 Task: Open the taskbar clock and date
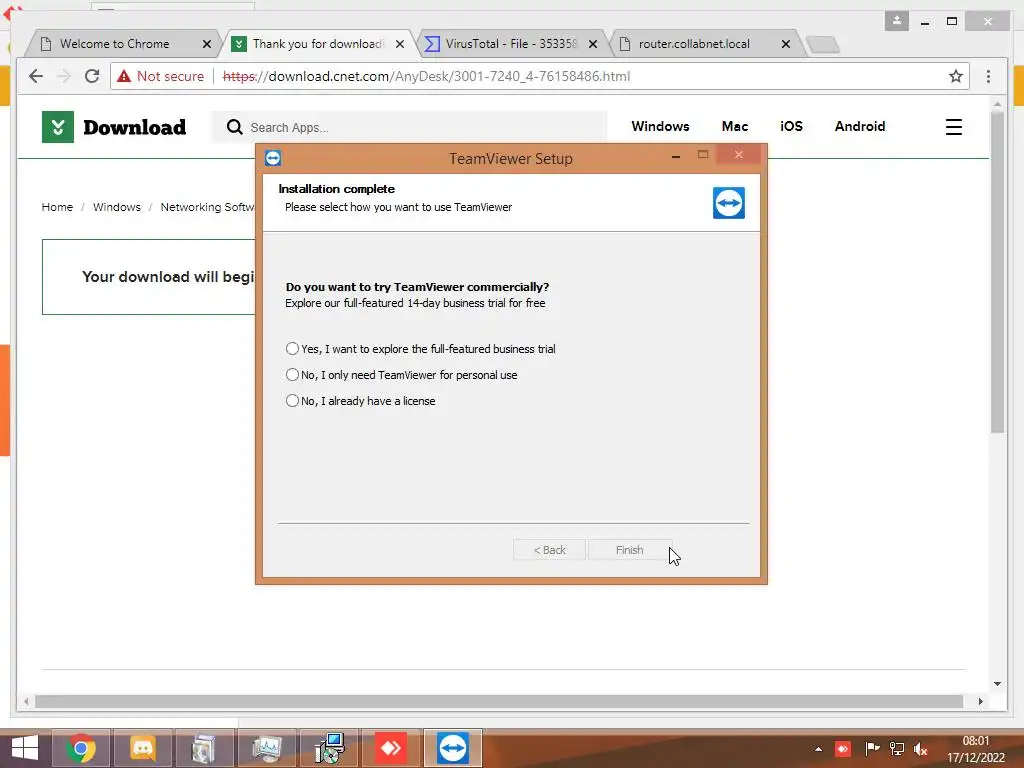tap(976, 749)
